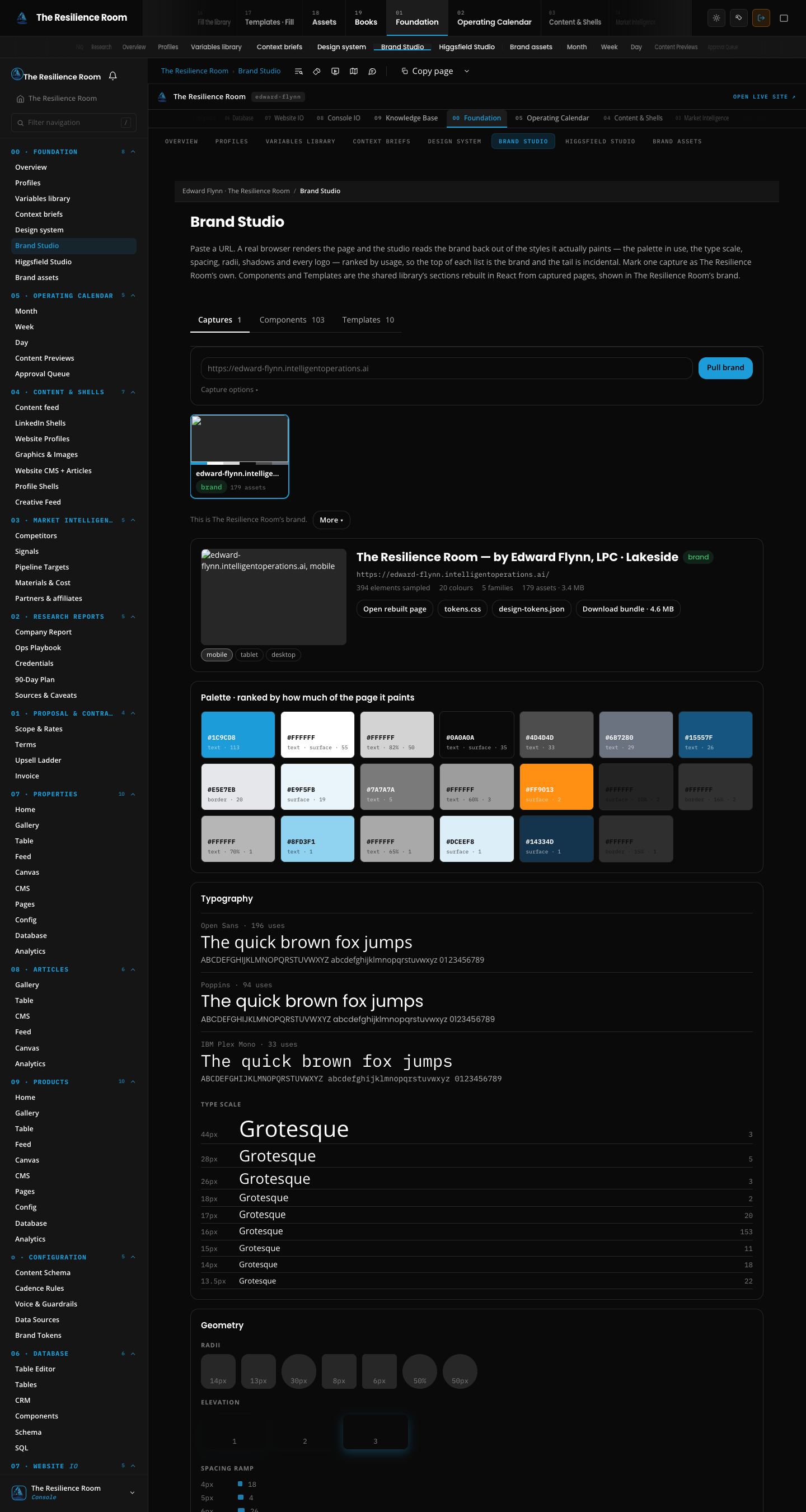Click the sailboat icon next to edward-flynn tag

click(x=162, y=97)
